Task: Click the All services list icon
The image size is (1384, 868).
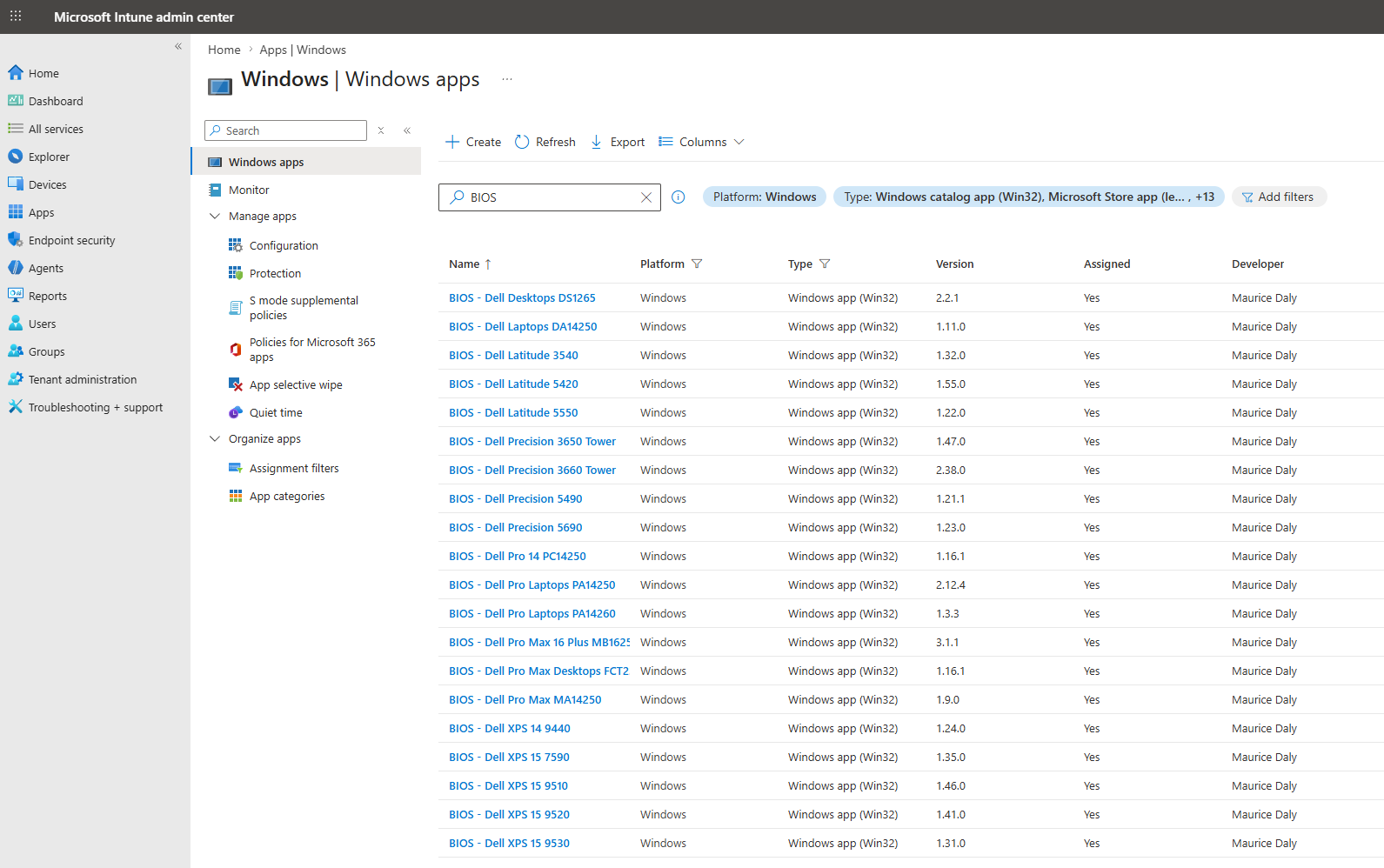Action: pos(16,129)
